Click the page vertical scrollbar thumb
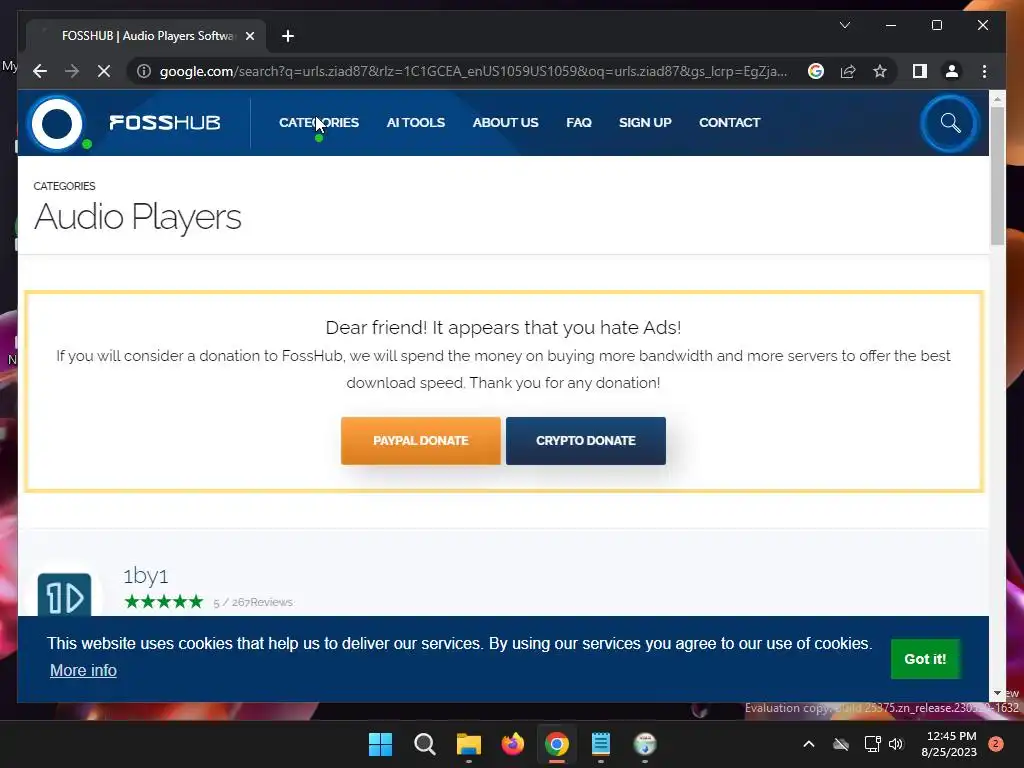Image resolution: width=1024 pixels, height=768 pixels. tap(997, 175)
